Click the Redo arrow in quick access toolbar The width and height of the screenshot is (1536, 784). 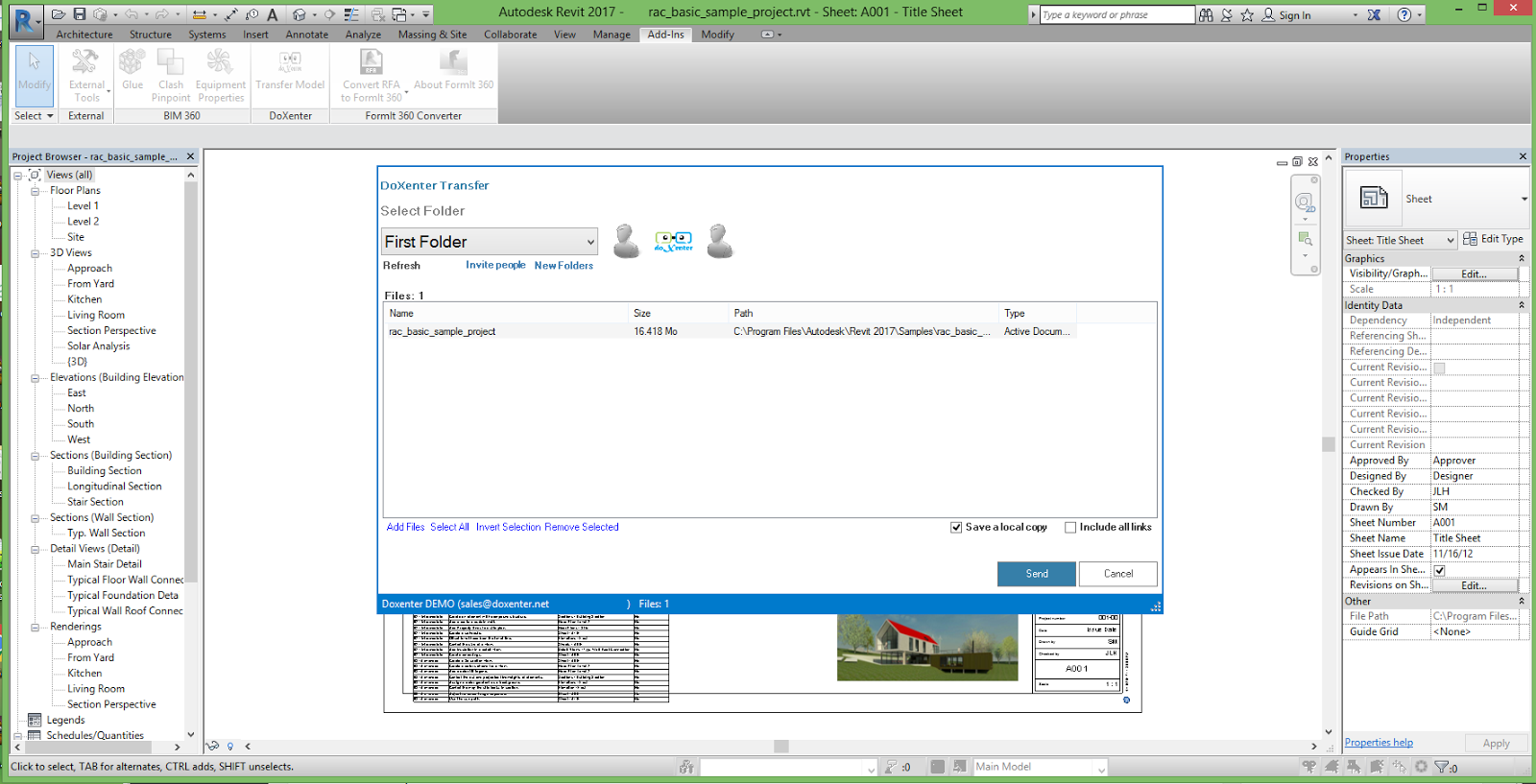162,14
